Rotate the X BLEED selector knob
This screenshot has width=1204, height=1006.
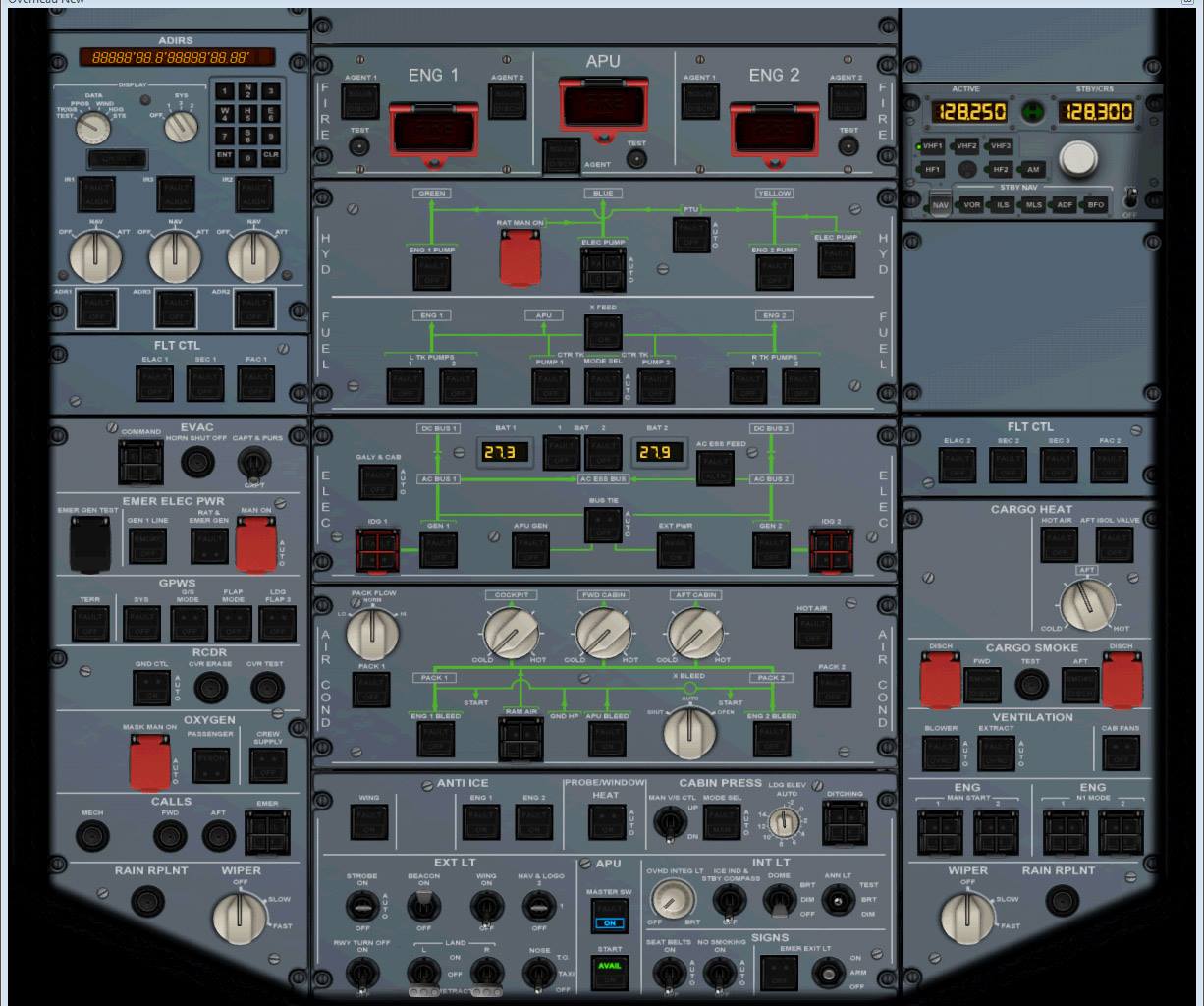tap(689, 733)
